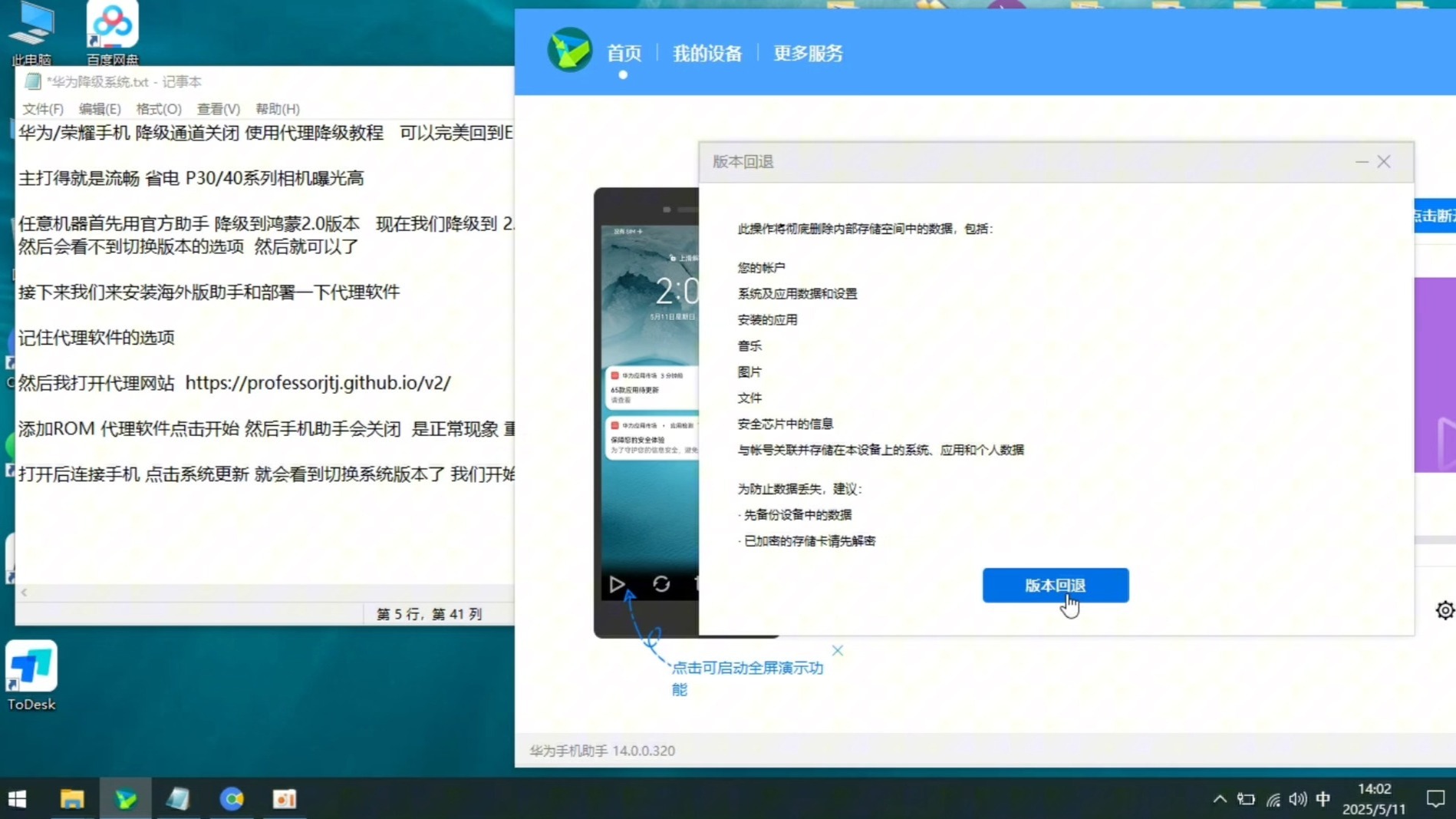
Task: Click the 已加密的存储卡请先解密 suggestion
Action: [810, 541]
